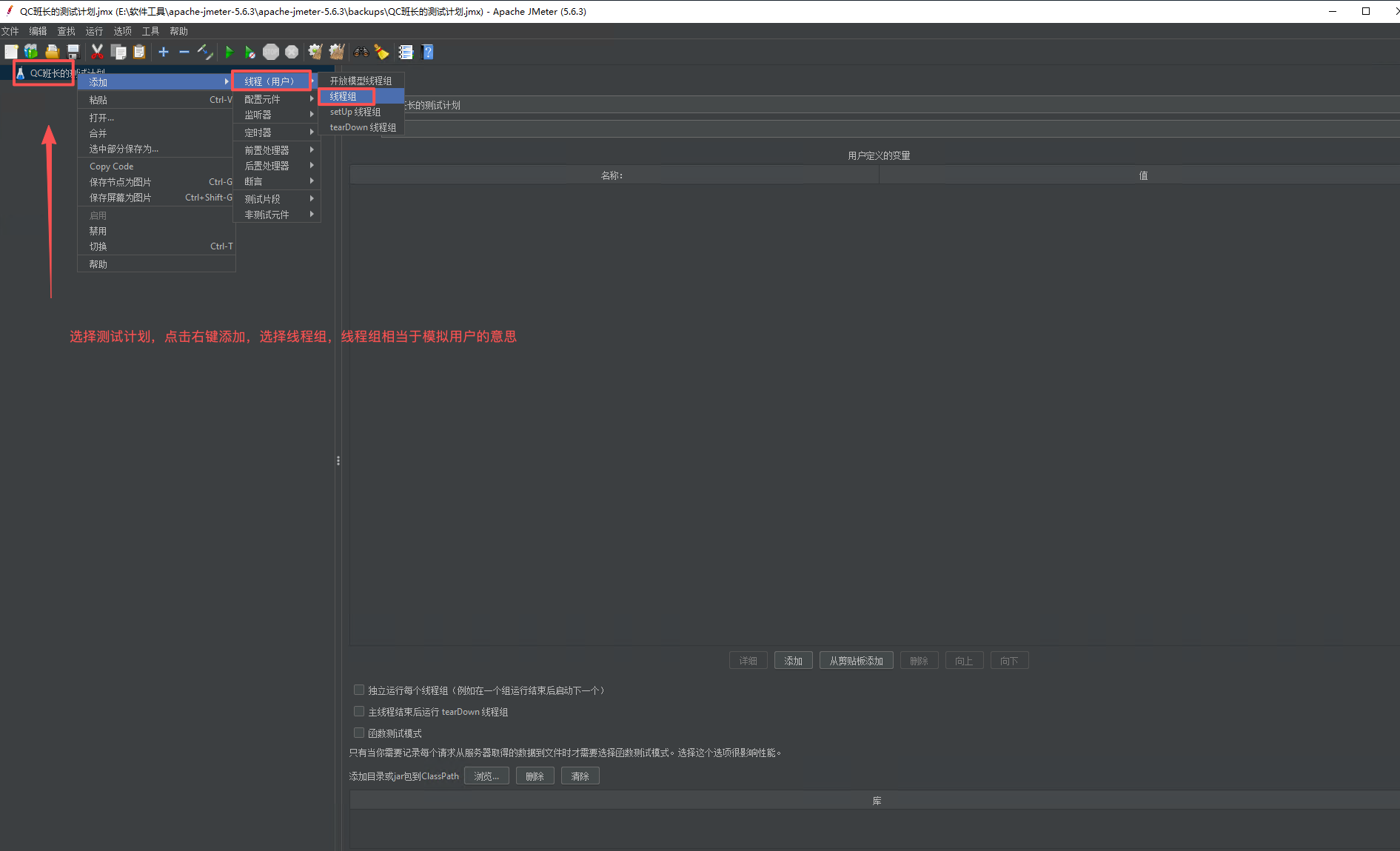Click the Toggle enable/disable icon
Viewport: 1400px width, 851px height.
point(205,52)
